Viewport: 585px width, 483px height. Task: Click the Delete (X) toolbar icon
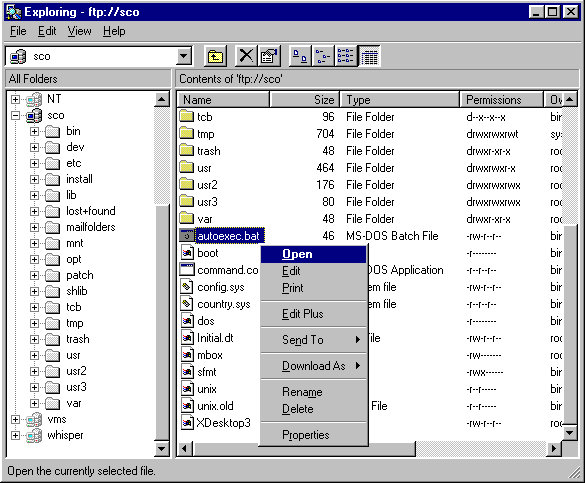(x=246, y=56)
